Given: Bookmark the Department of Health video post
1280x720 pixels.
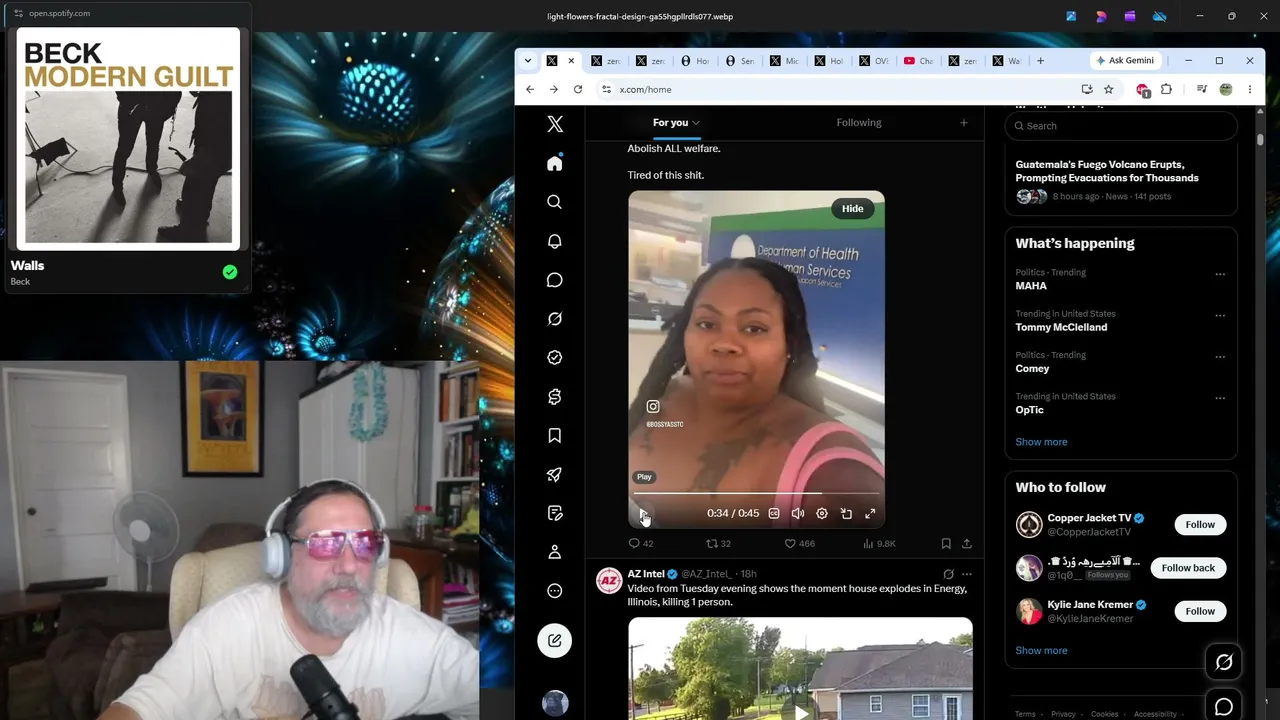Looking at the screenshot, I should tap(946, 544).
